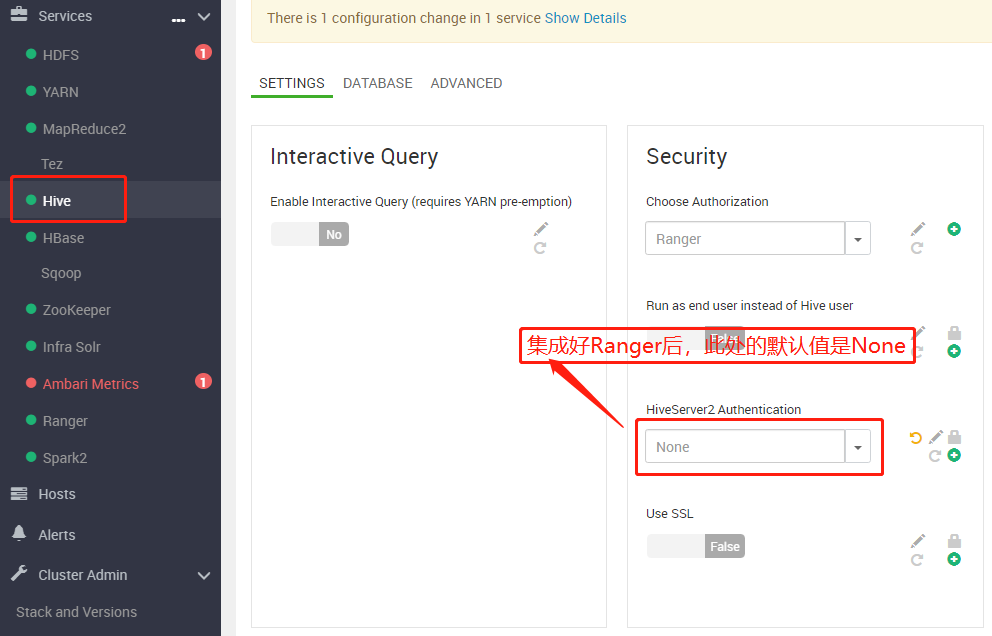The height and width of the screenshot is (636, 992).
Task: Open the Spark2 service
Action: pos(65,458)
